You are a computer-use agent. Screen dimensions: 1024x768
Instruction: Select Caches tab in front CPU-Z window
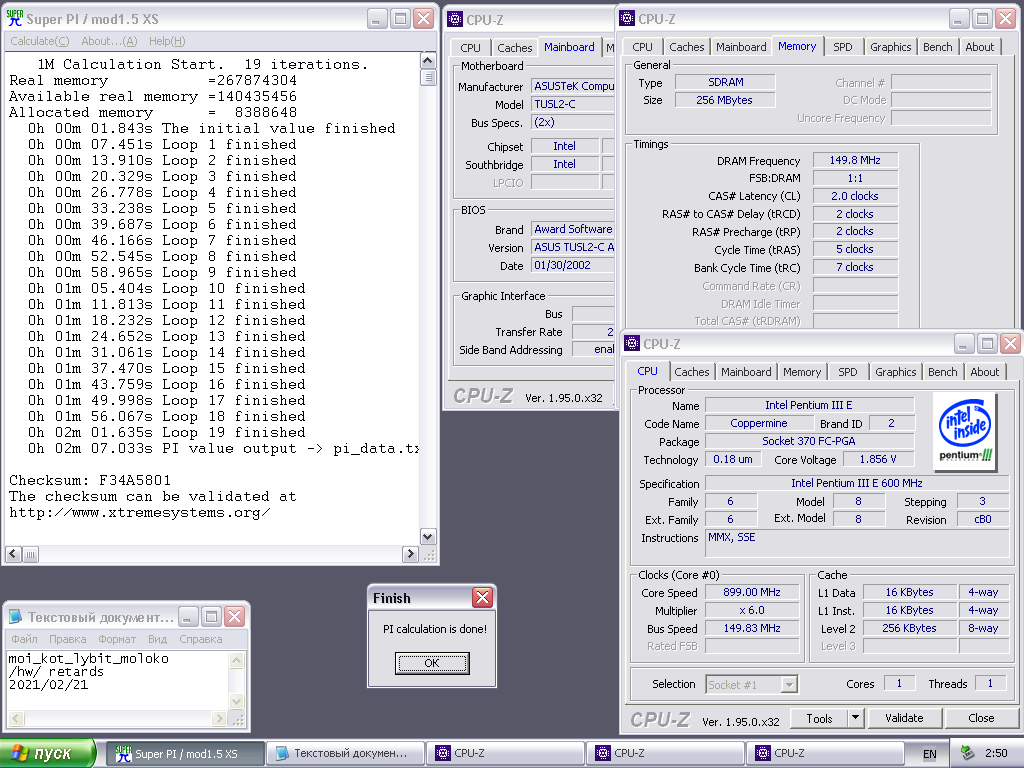coord(692,372)
